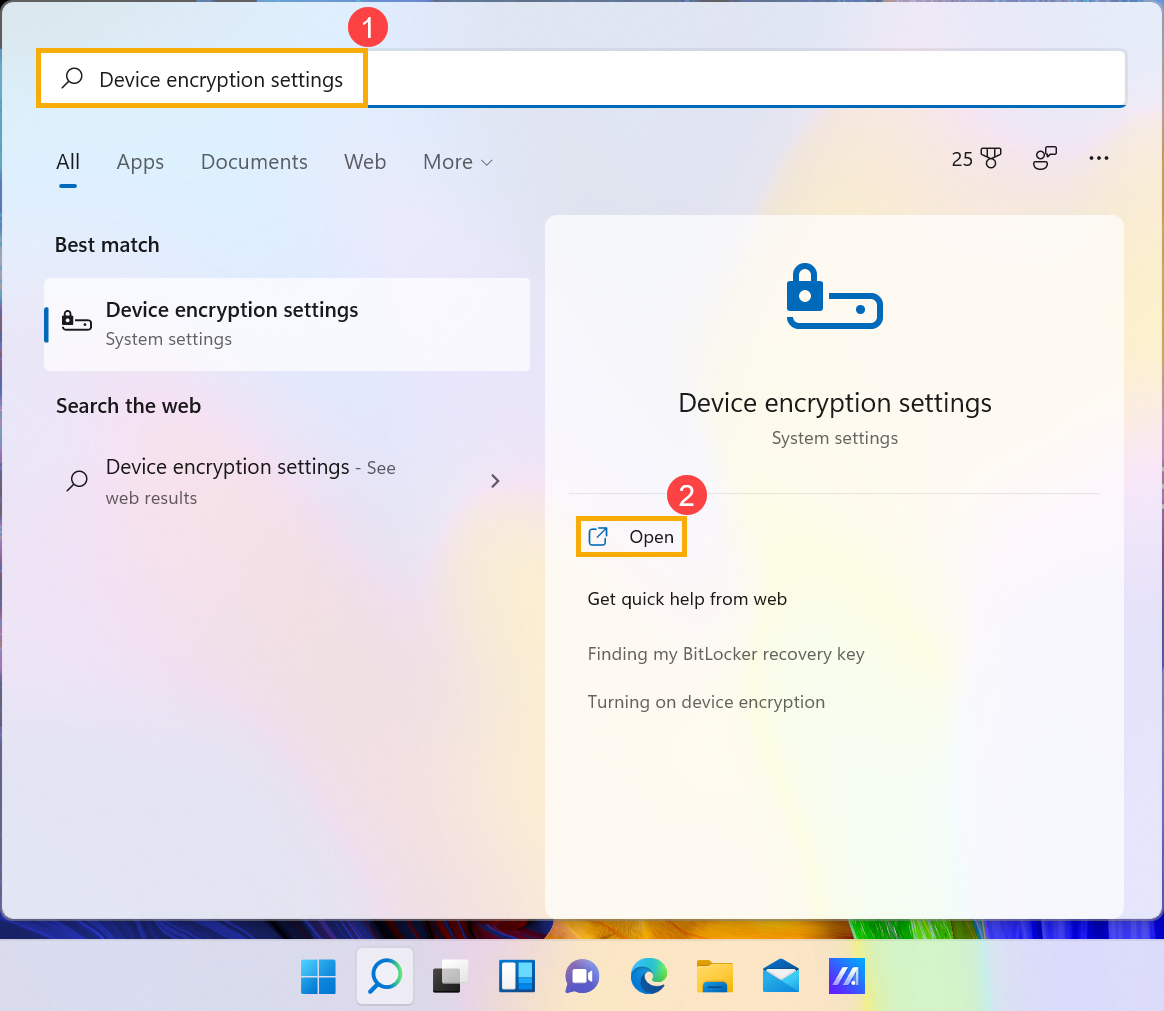Click the Open external-link icon
1164x1011 pixels.
[x=598, y=537]
